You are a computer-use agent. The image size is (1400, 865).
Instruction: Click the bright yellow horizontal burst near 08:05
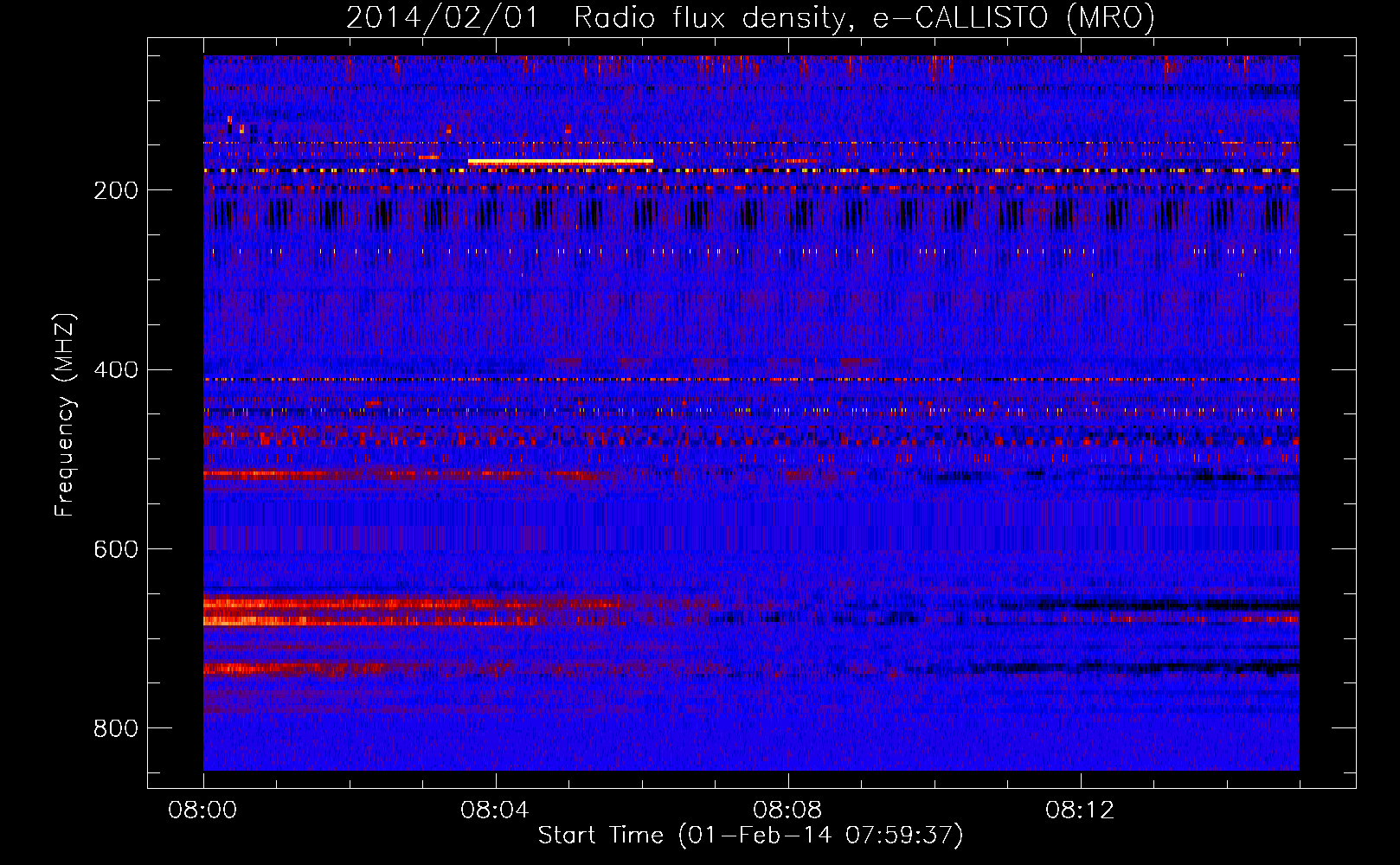(x=560, y=162)
